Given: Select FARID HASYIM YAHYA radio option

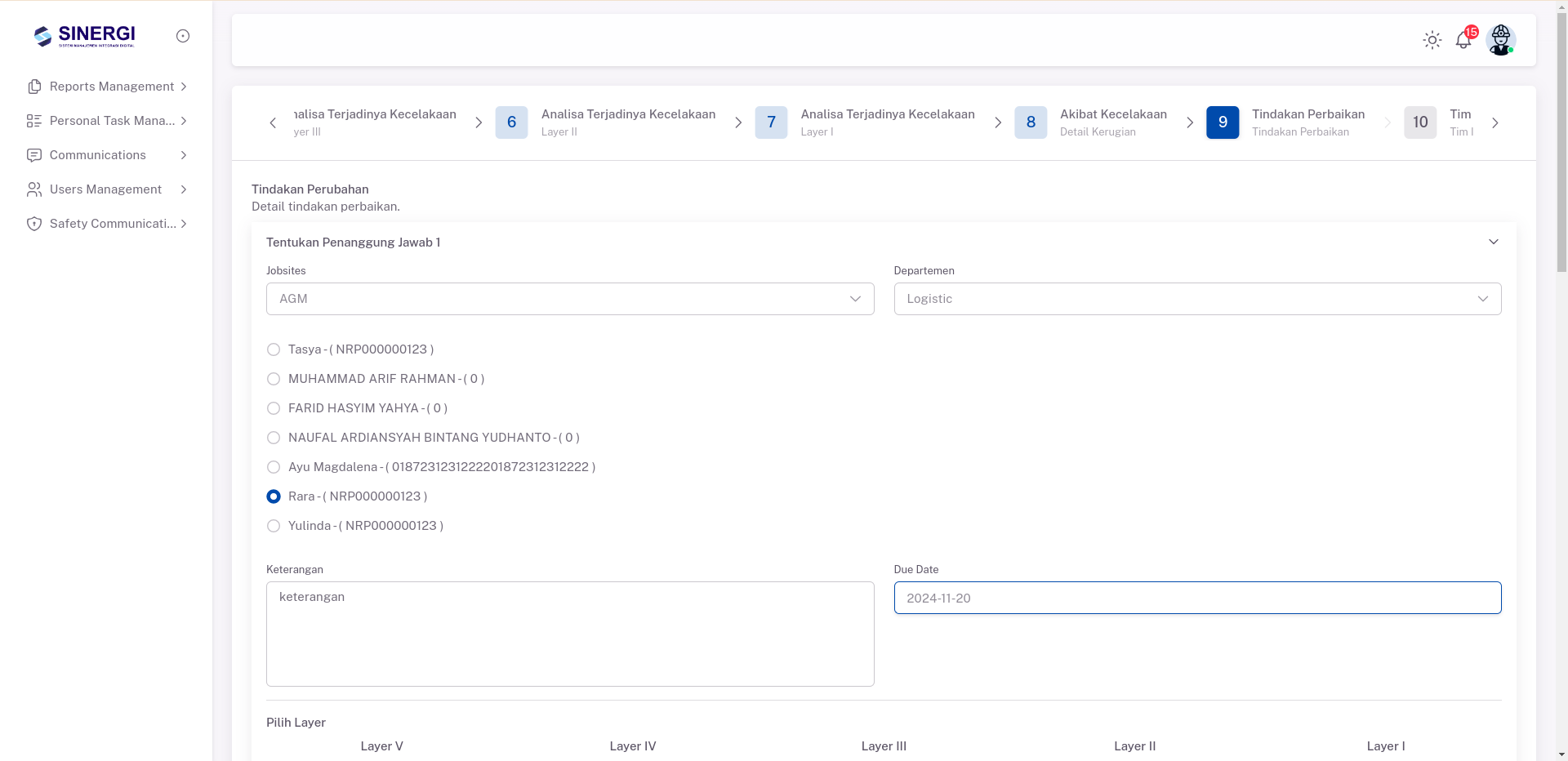Looking at the screenshot, I should 274,408.
